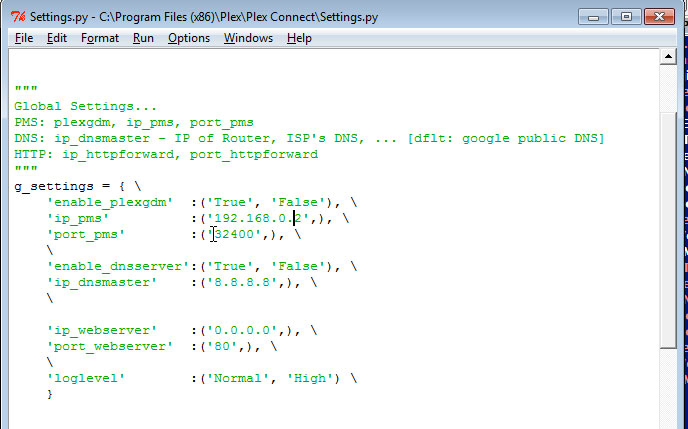Click the 'HTTP: ip_httpforward' comment line

(166, 154)
